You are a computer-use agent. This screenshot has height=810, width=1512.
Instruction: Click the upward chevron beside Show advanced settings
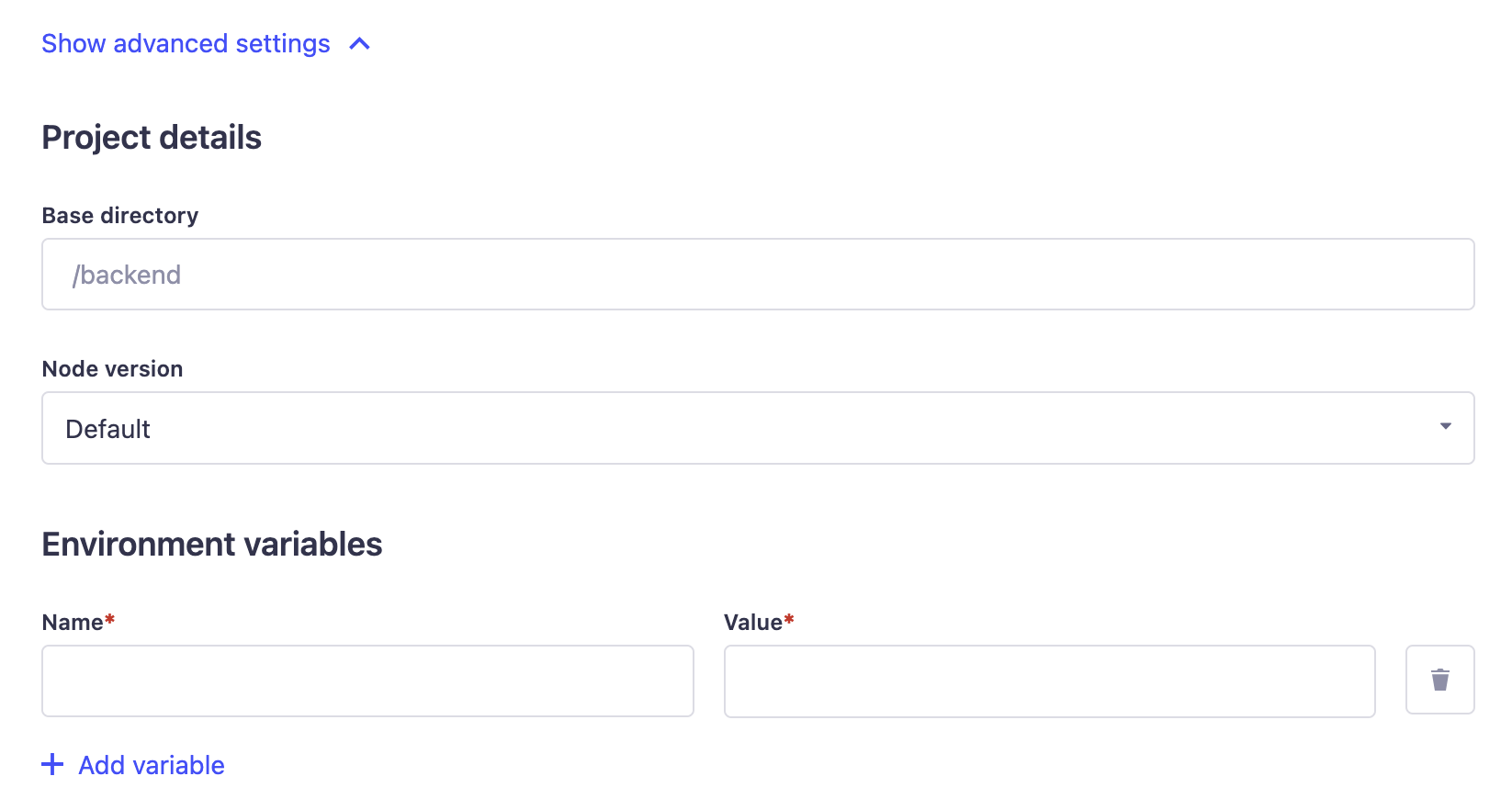358,43
